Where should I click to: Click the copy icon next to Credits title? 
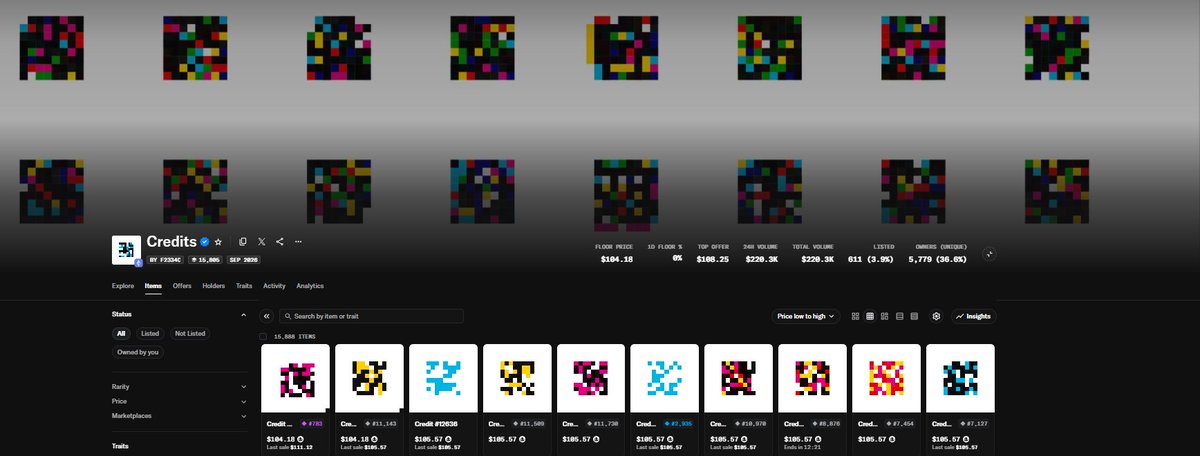pyautogui.click(x=243, y=242)
